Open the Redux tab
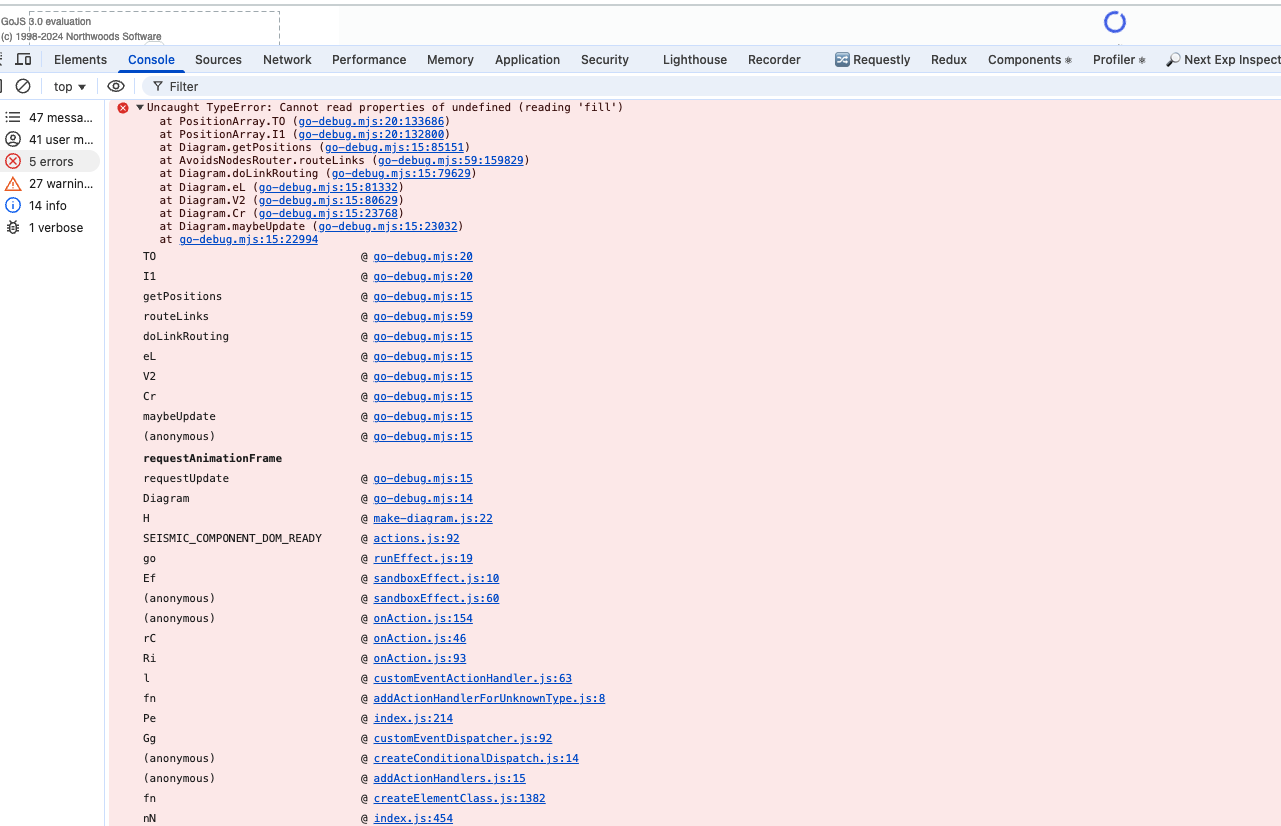Viewport: 1281px width, 826px height. click(x=949, y=60)
